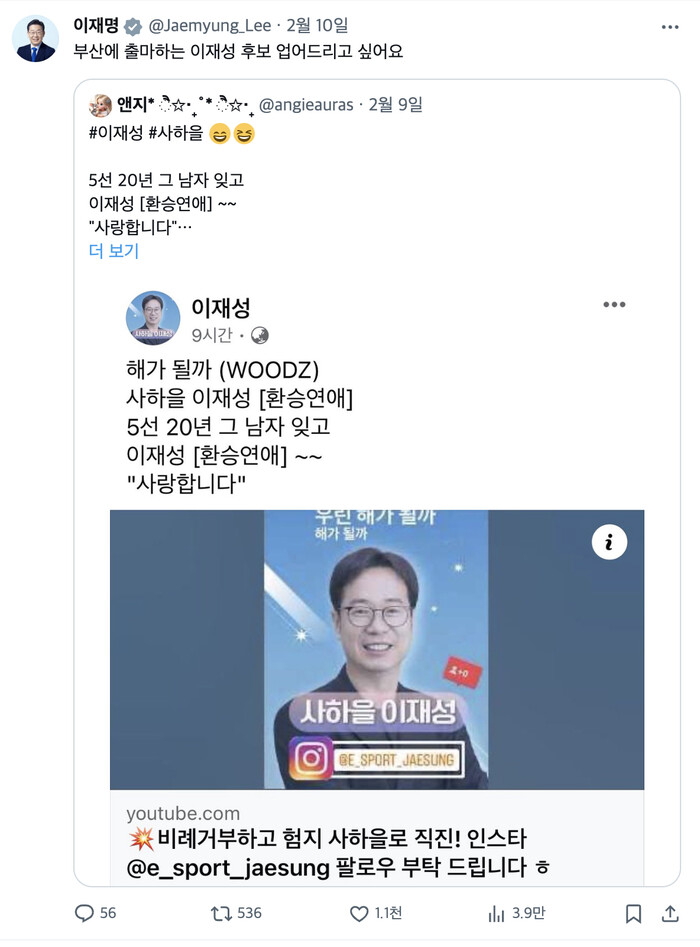Click the image info badge
The image size is (700, 947).
click(x=609, y=542)
